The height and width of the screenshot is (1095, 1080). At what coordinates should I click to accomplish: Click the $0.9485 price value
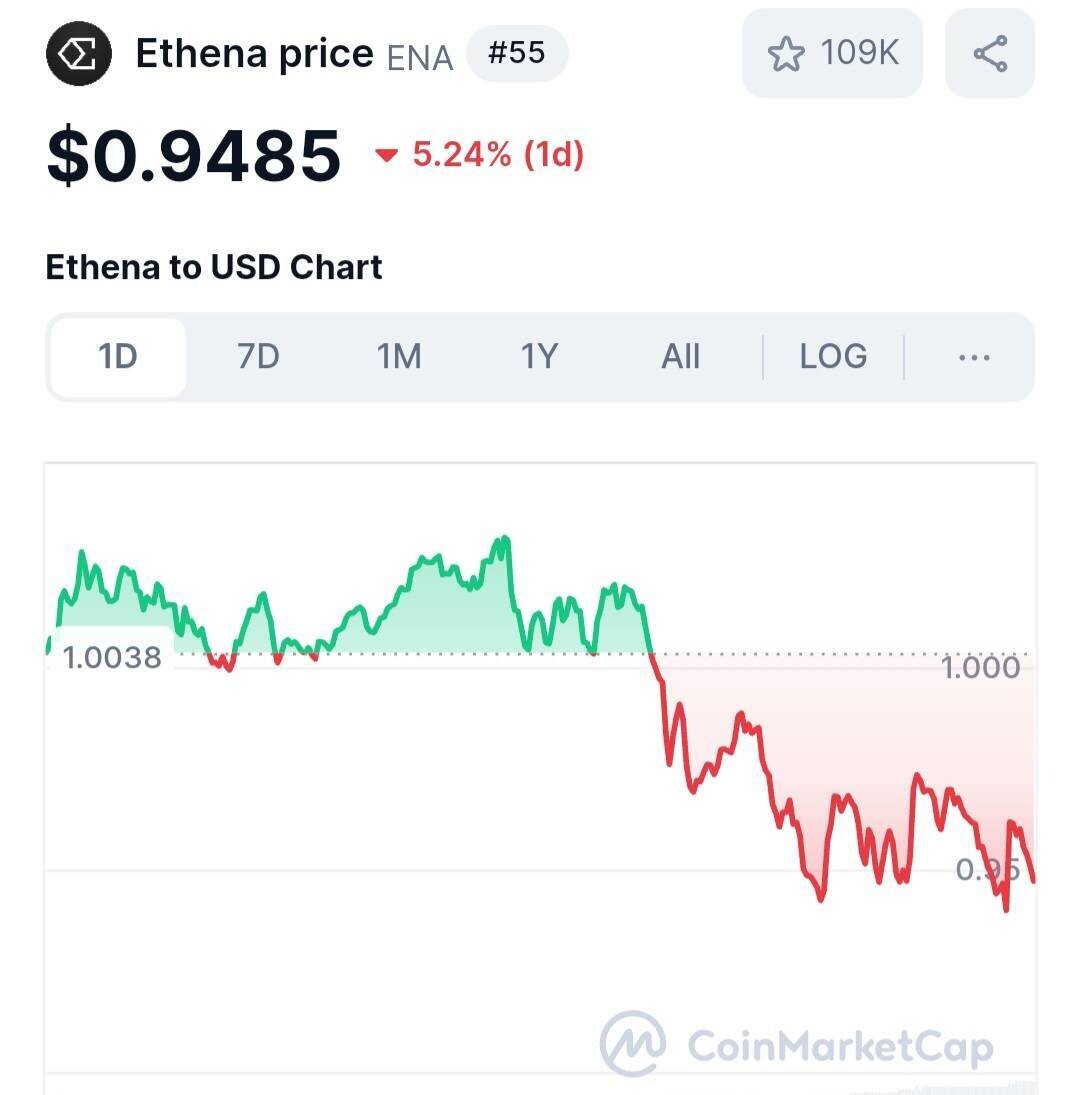(x=194, y=156)
